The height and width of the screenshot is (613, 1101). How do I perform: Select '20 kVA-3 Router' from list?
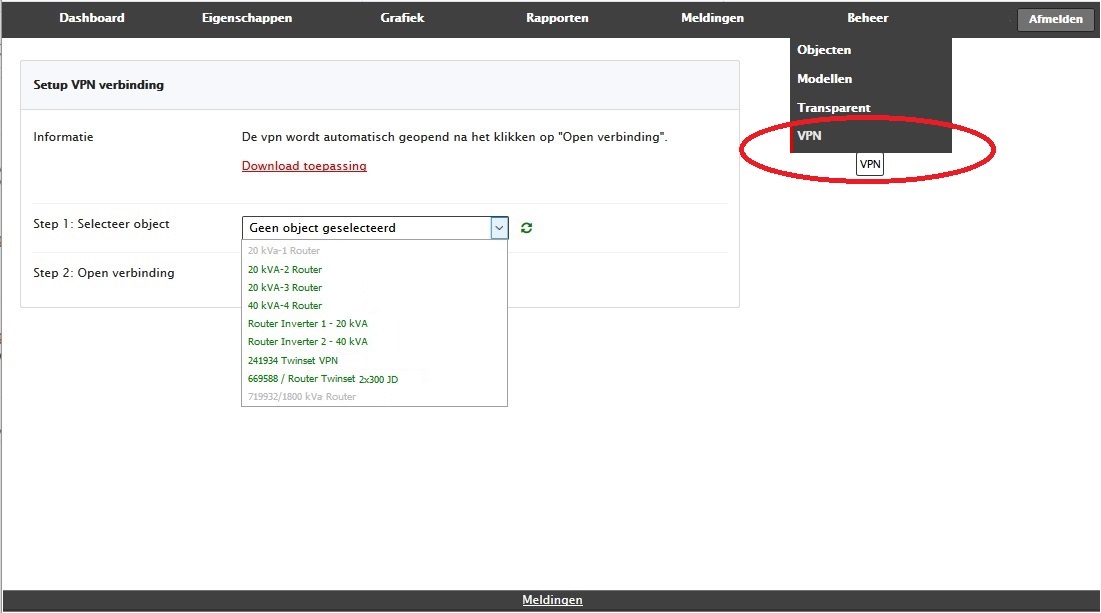point(285,287)
